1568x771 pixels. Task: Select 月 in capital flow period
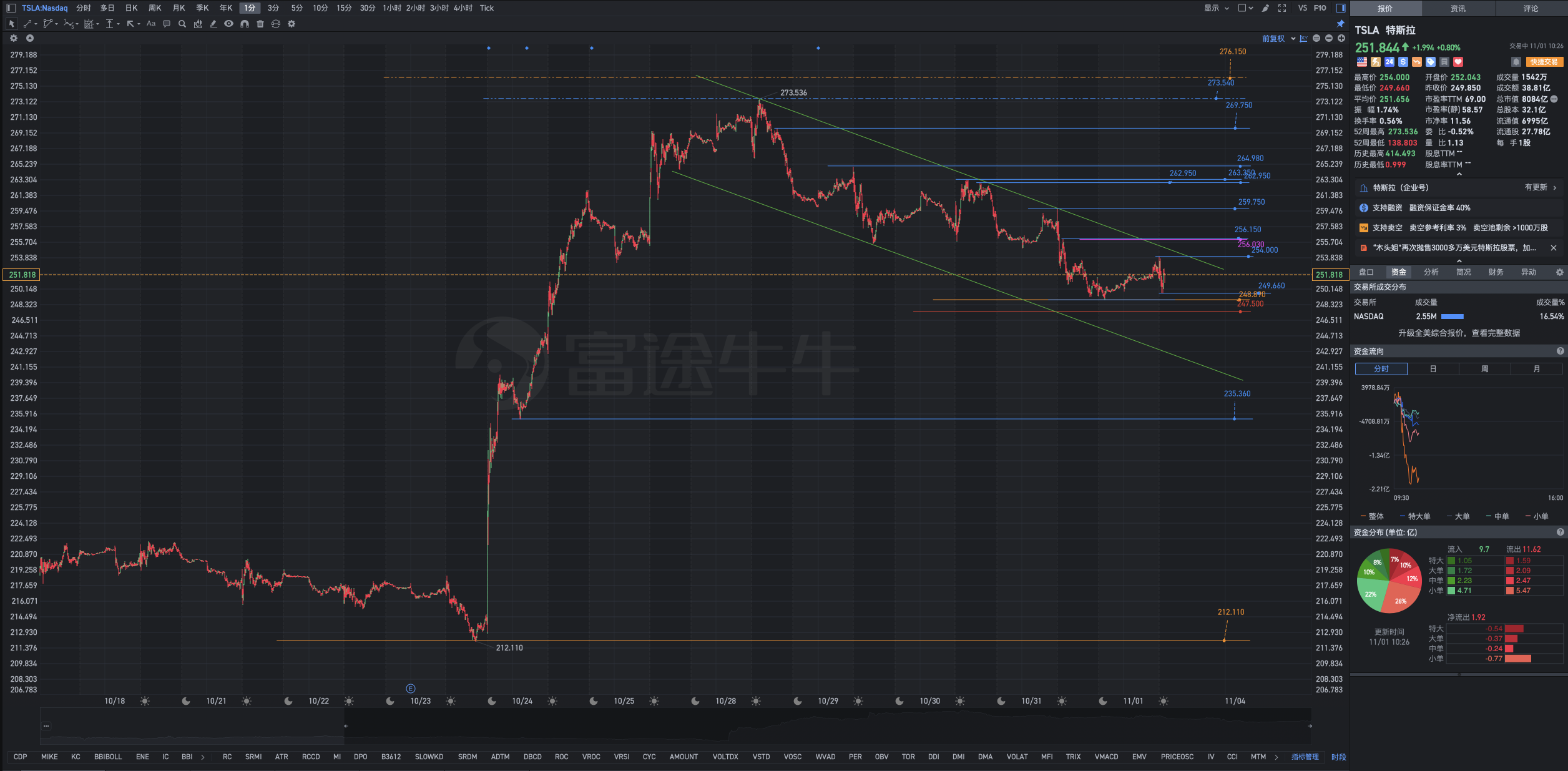pos(1537,369)
